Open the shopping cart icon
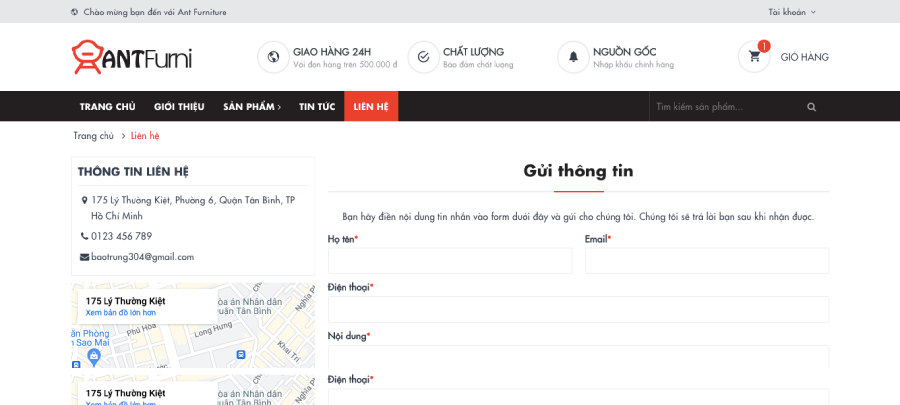 [x=754, y=57]
